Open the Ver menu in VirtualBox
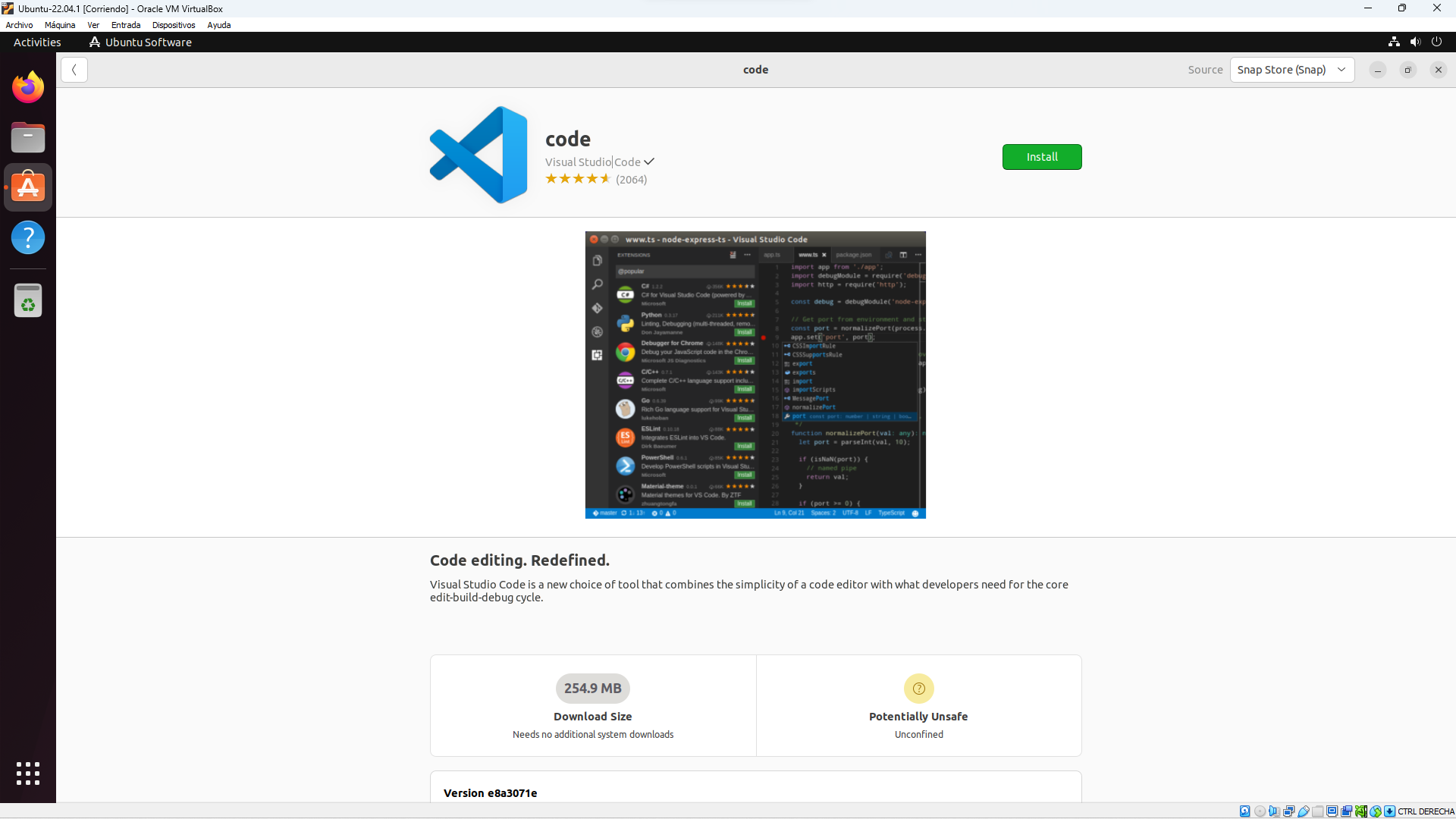Viewport: 1456px width, 819px height. pos(93,25)
